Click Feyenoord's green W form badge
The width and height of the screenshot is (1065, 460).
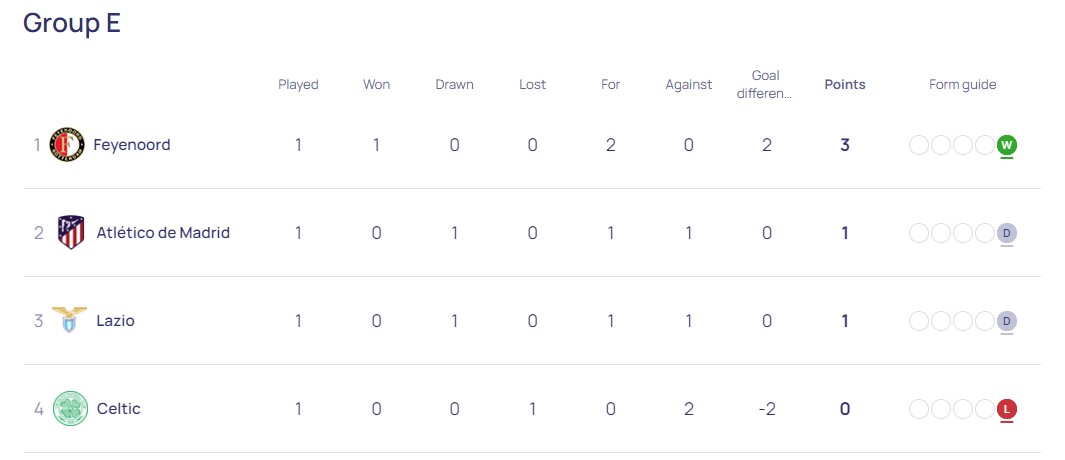point(1007,145)
